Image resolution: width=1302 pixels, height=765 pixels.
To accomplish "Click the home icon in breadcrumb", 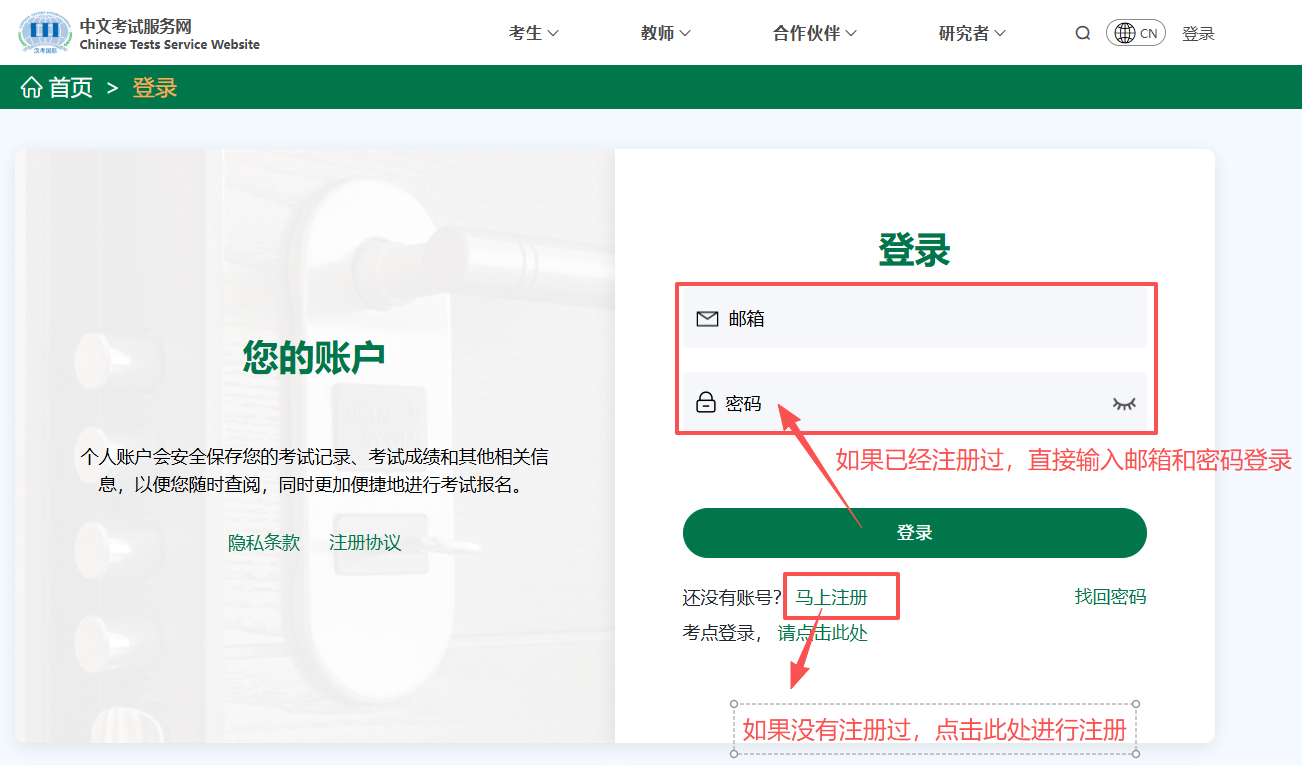I will click(x=32, y=88).
